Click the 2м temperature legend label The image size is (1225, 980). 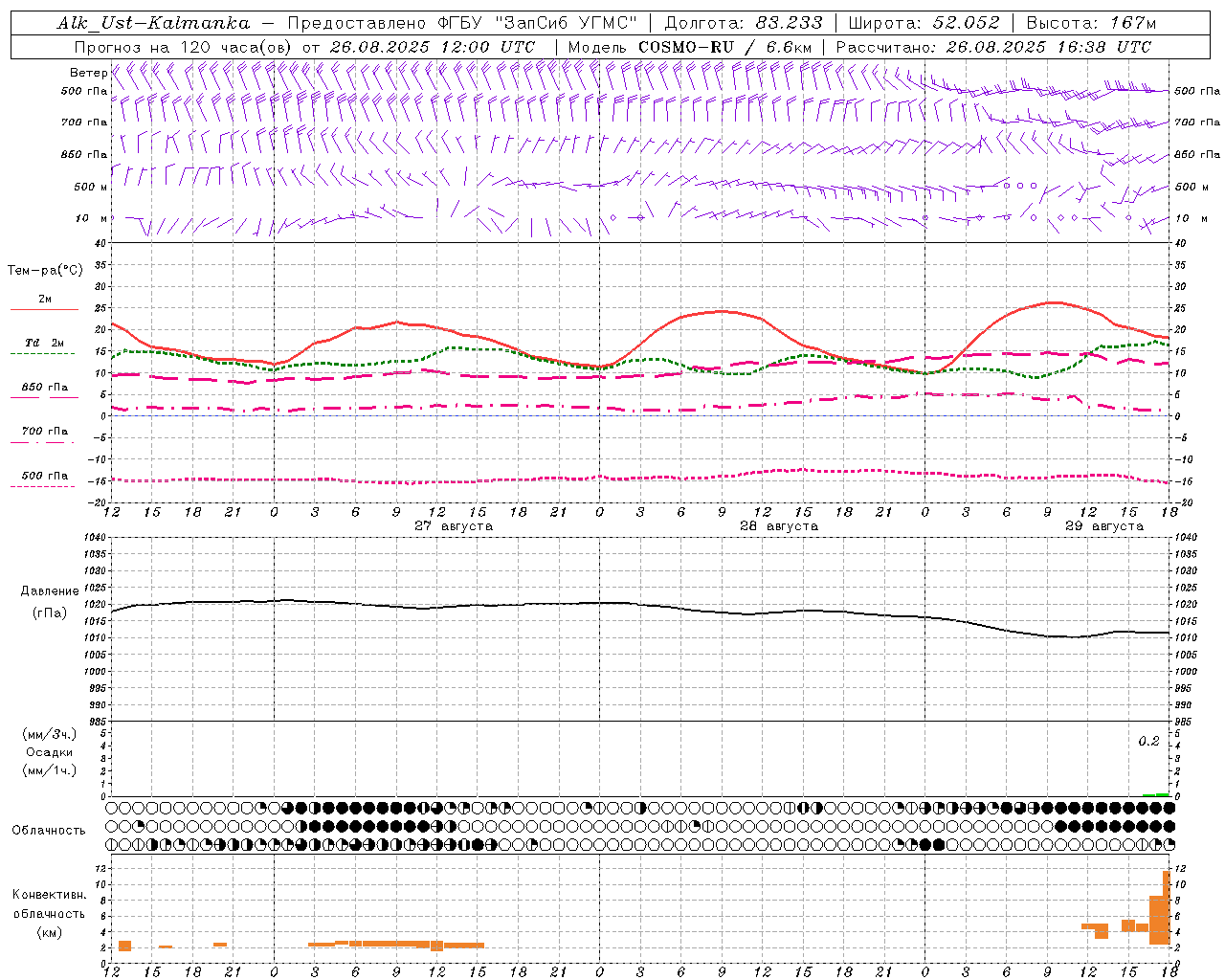pyautogui.click(x=45, y=300)
